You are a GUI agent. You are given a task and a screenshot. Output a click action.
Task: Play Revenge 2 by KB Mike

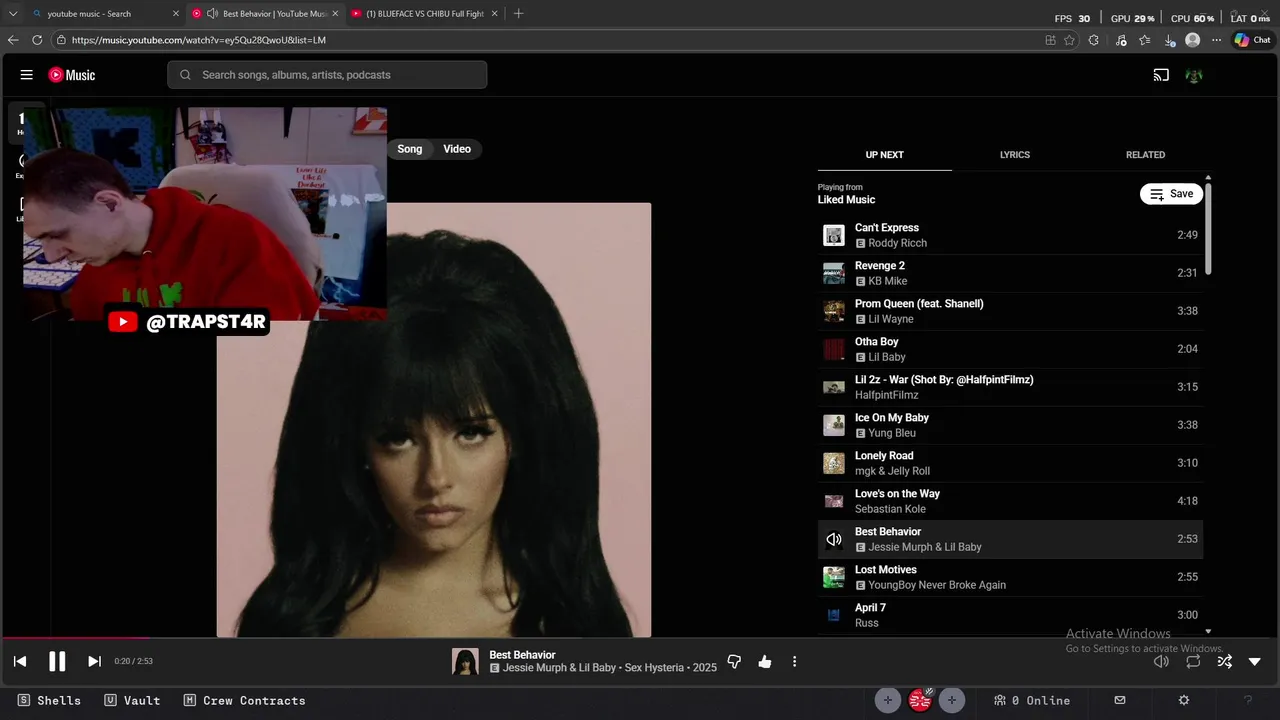[x=1010, y=273]
